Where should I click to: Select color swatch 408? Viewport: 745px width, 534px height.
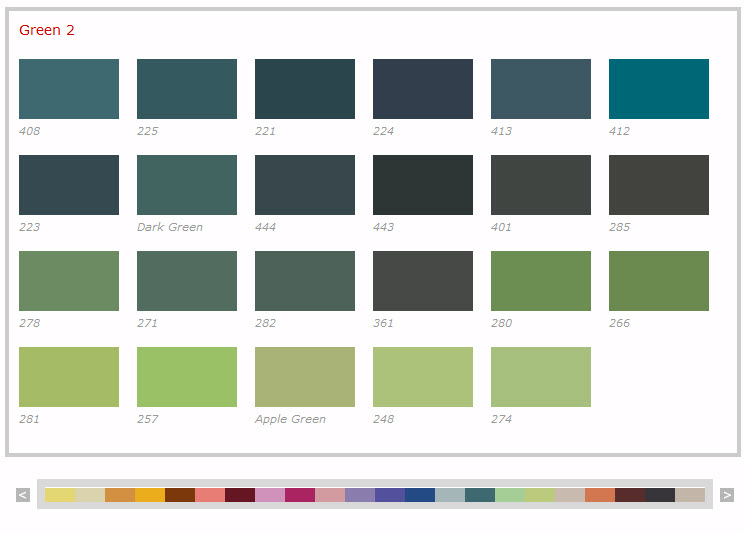point(69,89)
